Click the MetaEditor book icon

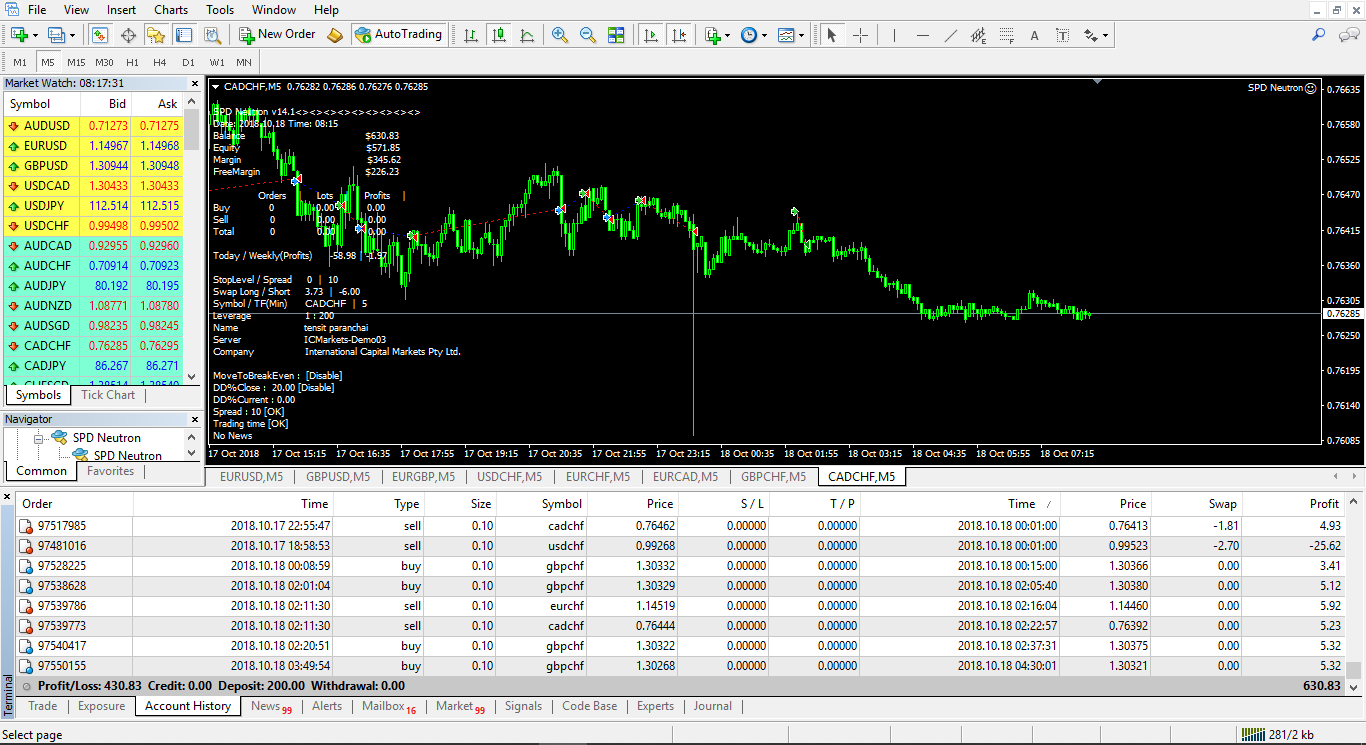coord(335,35)
